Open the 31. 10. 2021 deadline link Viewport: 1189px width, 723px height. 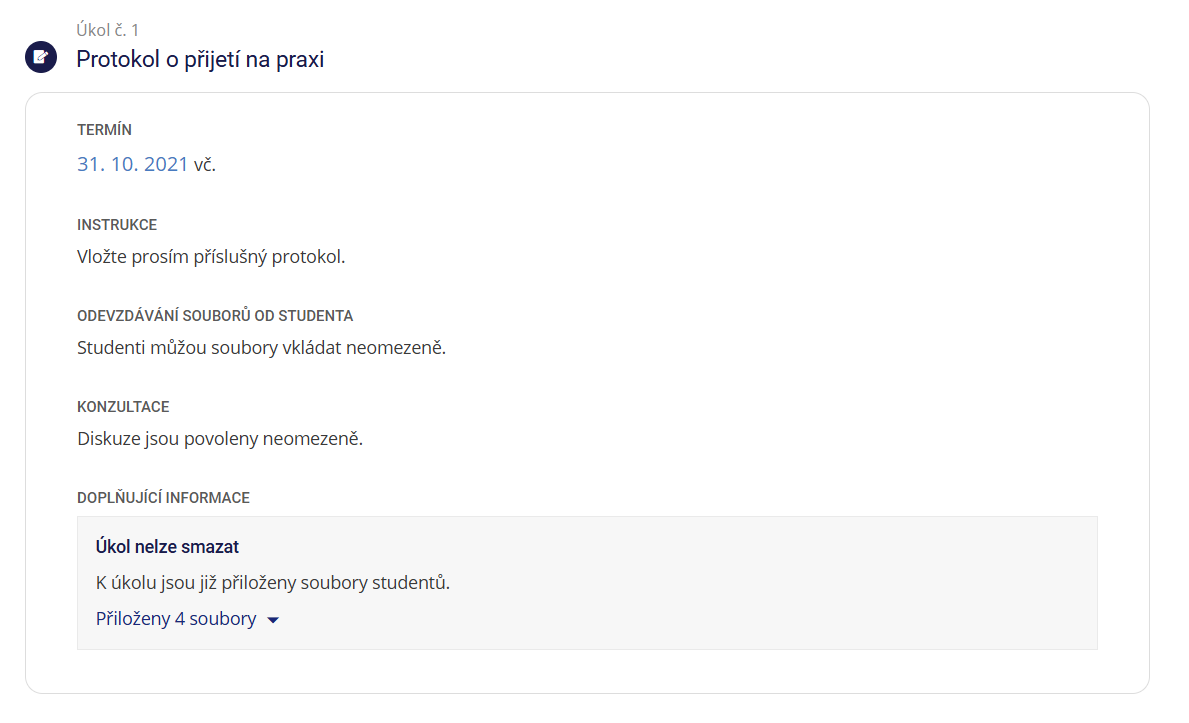tap(132, 164)
